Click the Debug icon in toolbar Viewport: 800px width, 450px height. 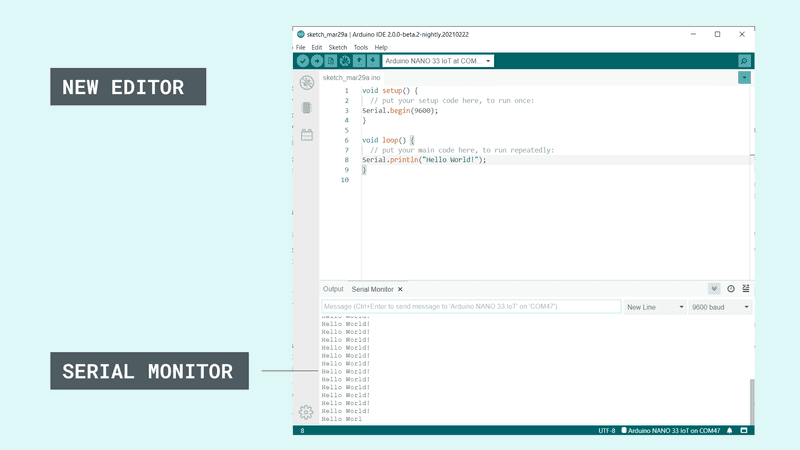pyautogui.click(x=345, y=61)
